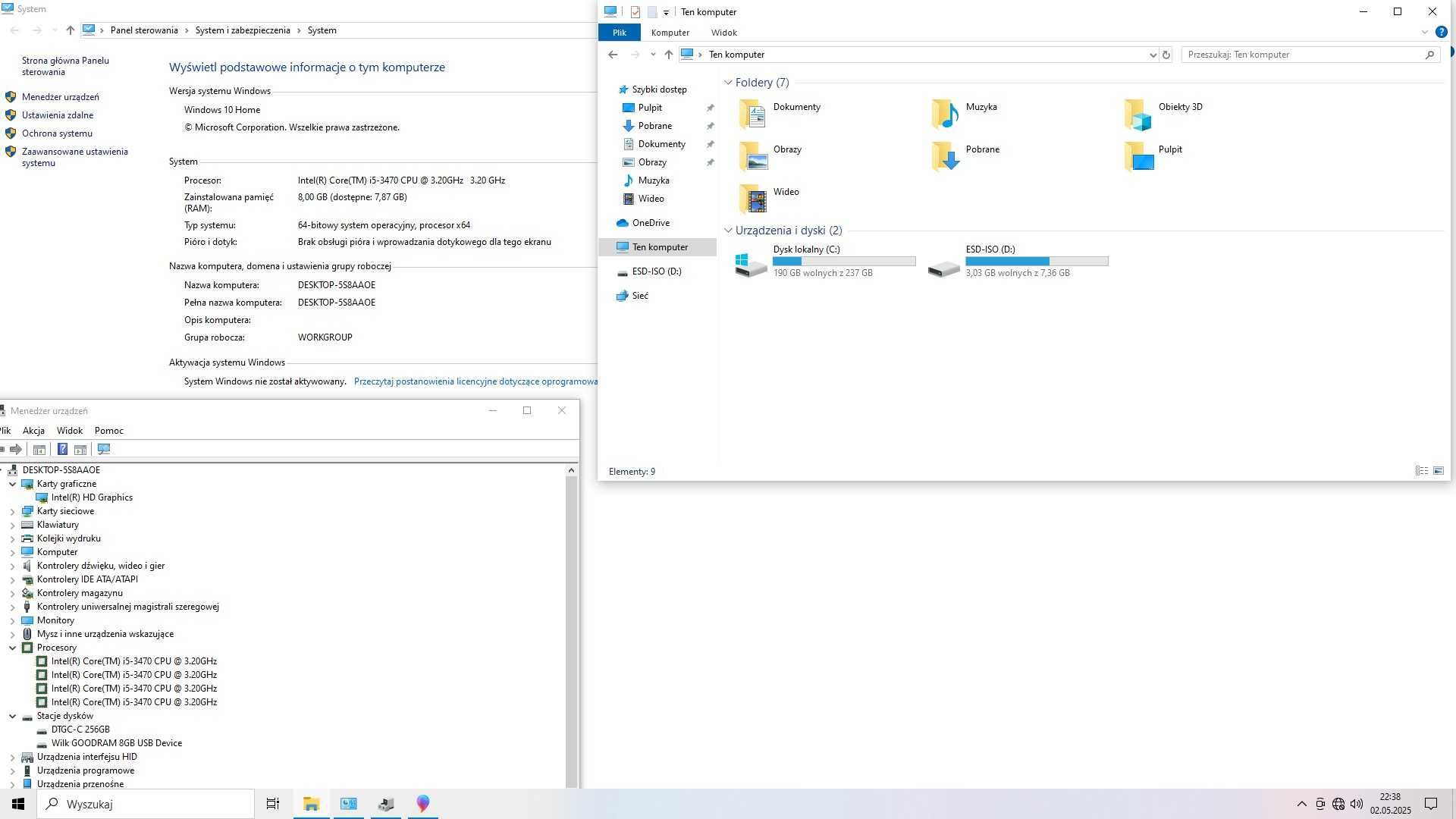This screenshot has width=1456, height=819.
Task: Open Pomoc menu in Menedżer urządzeń
Action: 109,431
